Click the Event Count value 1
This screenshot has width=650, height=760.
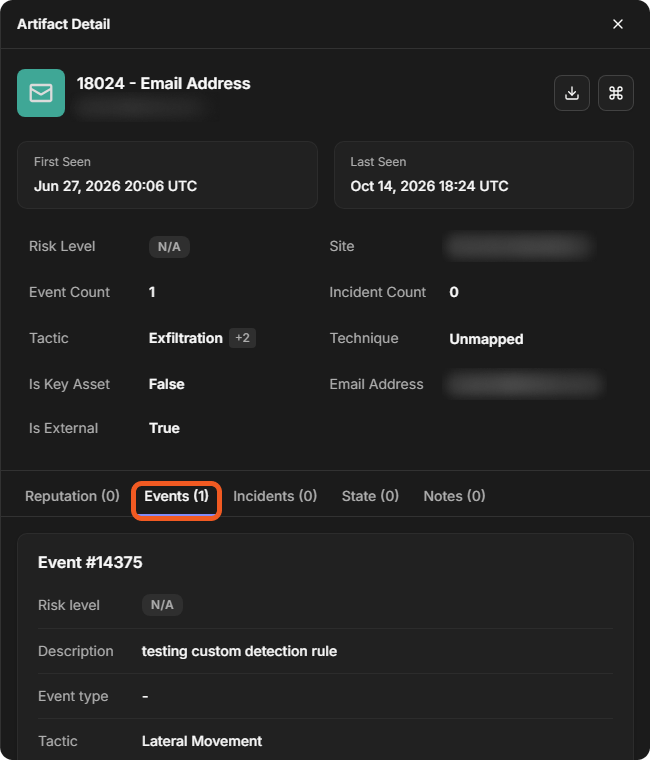(152, 292)
